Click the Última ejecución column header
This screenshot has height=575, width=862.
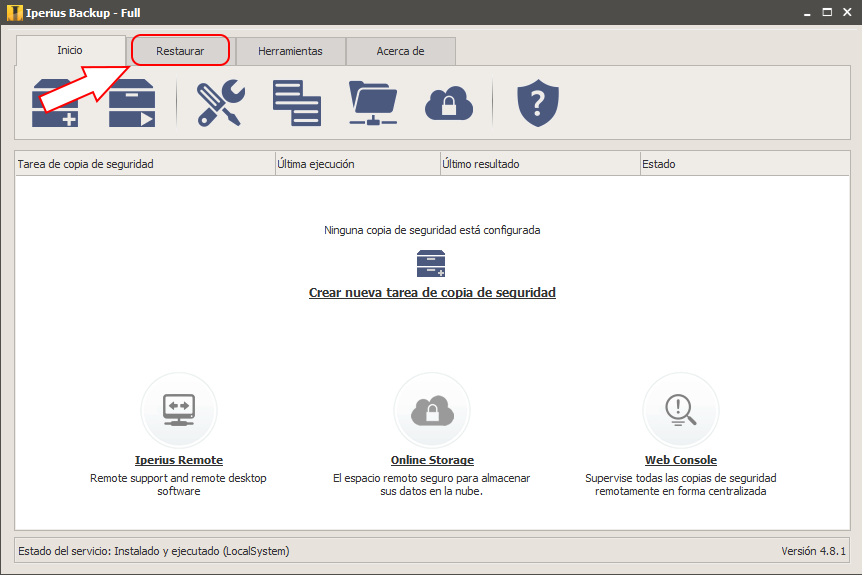coord(358,164)
